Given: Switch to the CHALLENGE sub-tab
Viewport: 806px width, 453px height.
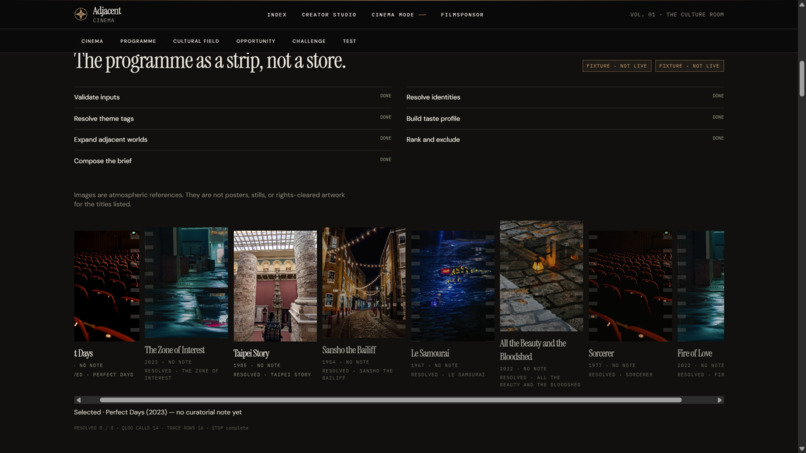Looking at the screenshot, I should (309, 41).
